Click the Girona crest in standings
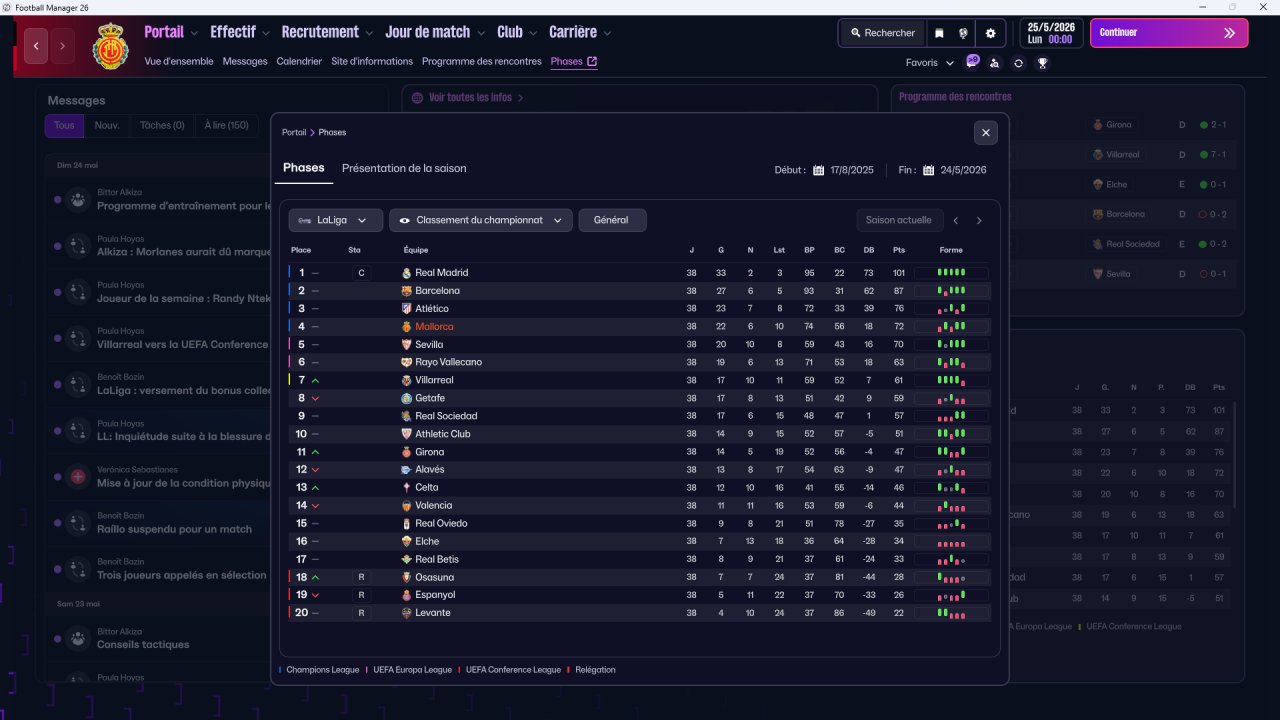1280x720 pixels. 406,452
